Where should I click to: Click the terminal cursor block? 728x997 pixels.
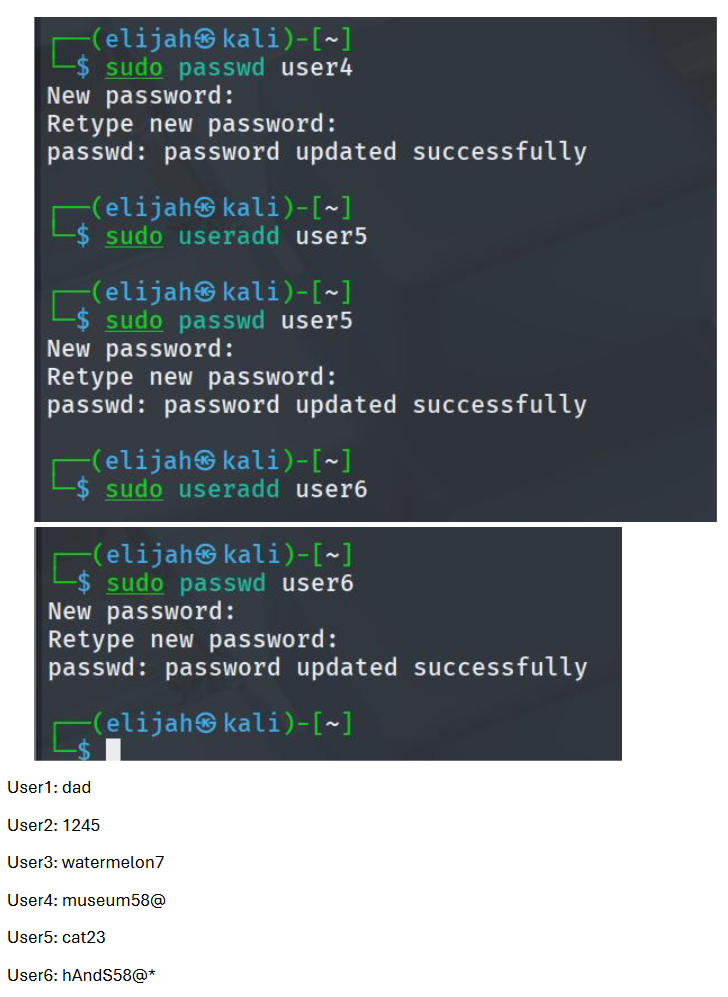point(113,751)
